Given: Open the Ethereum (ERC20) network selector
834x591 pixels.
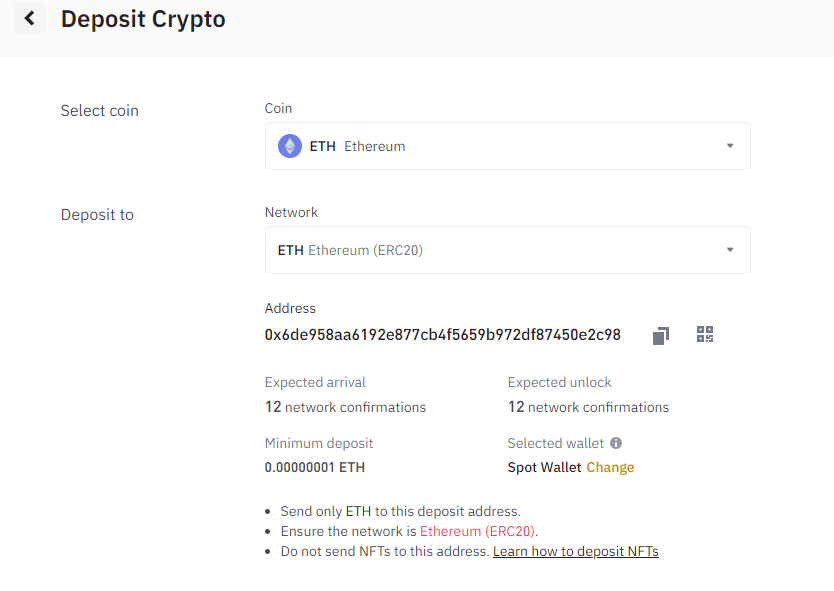Looking at the screenshot, I should [x=507, y=250].
